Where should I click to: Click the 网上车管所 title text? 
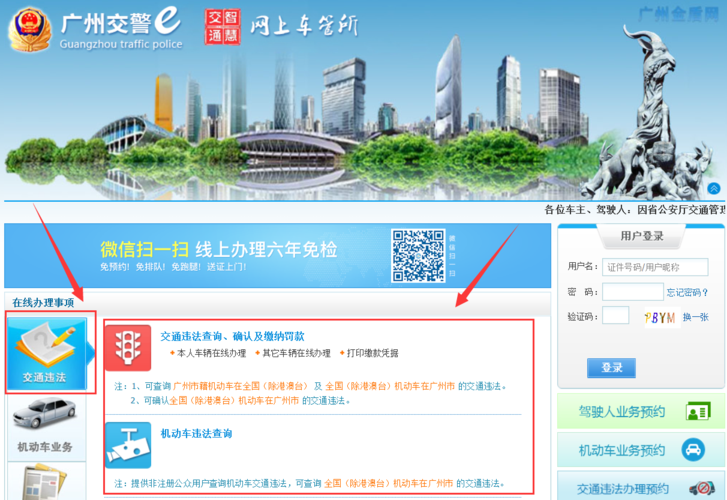coord(304,26)
